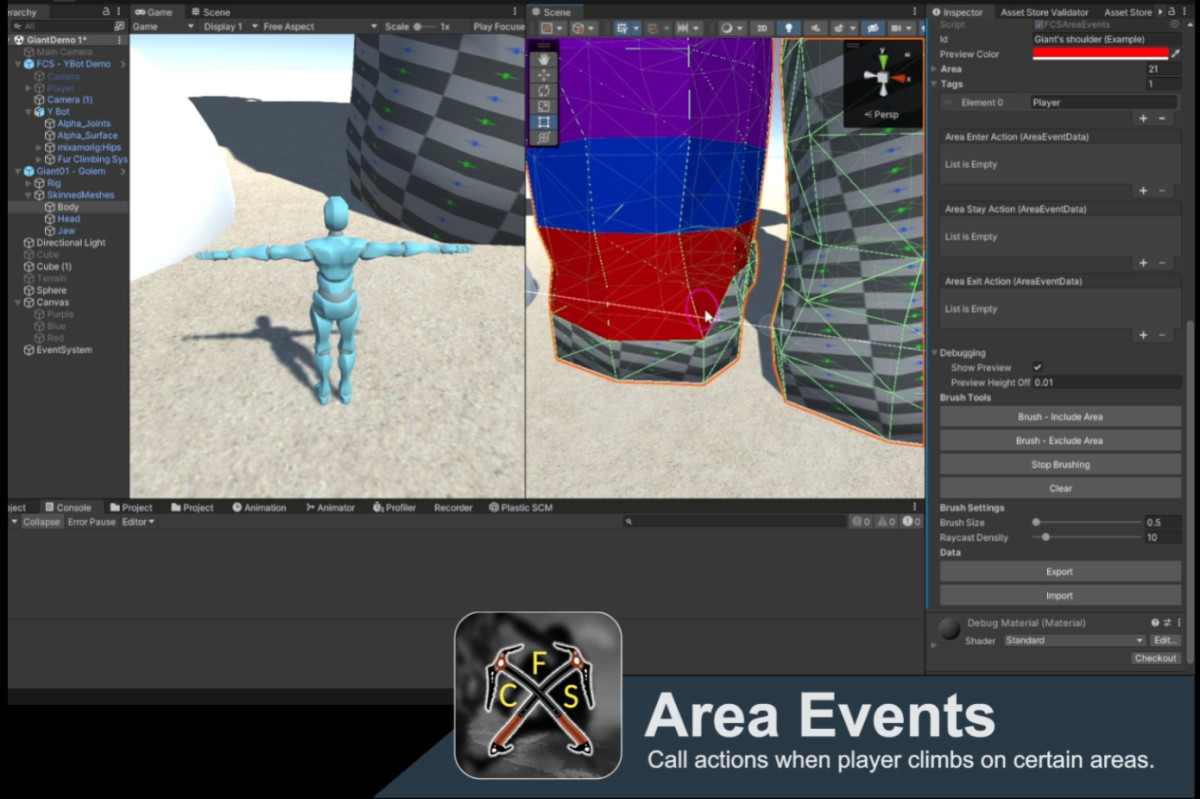This screenshot has height=799, width=1200.
Task: Select the Hand view tool in Scene overlay
Action: [544, 59]
